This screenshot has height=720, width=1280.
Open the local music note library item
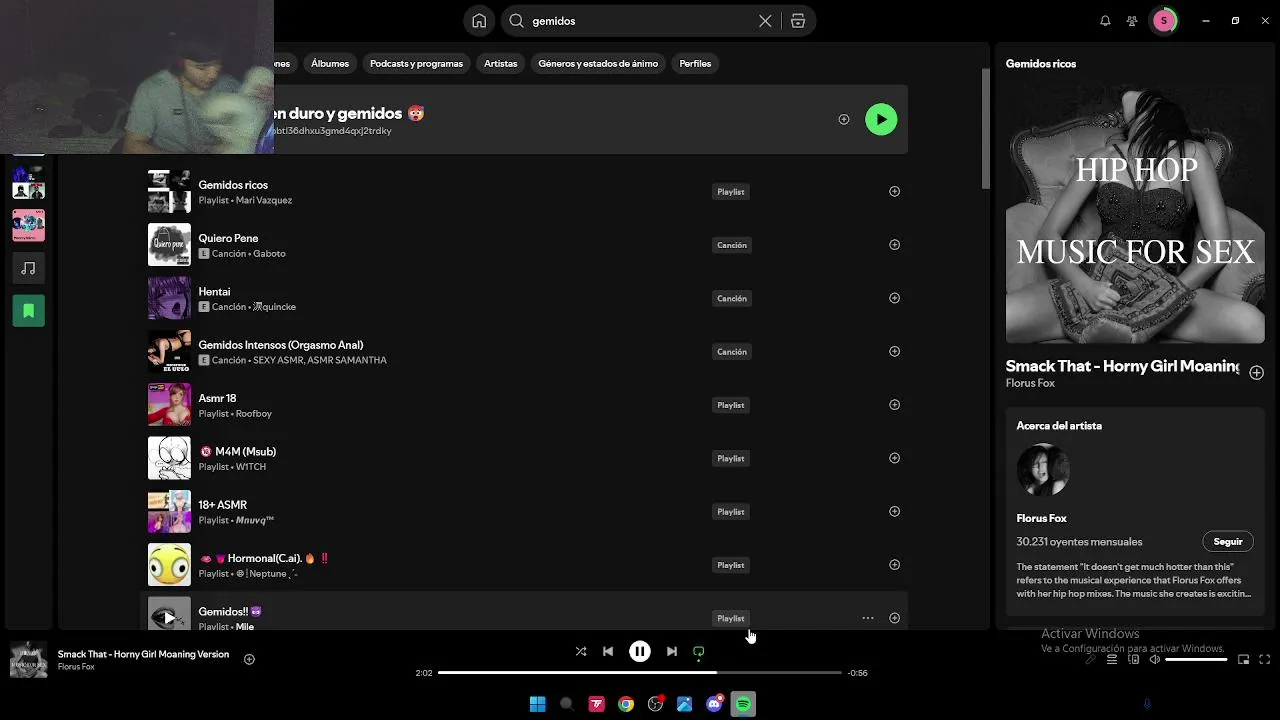tap(28, 268)
